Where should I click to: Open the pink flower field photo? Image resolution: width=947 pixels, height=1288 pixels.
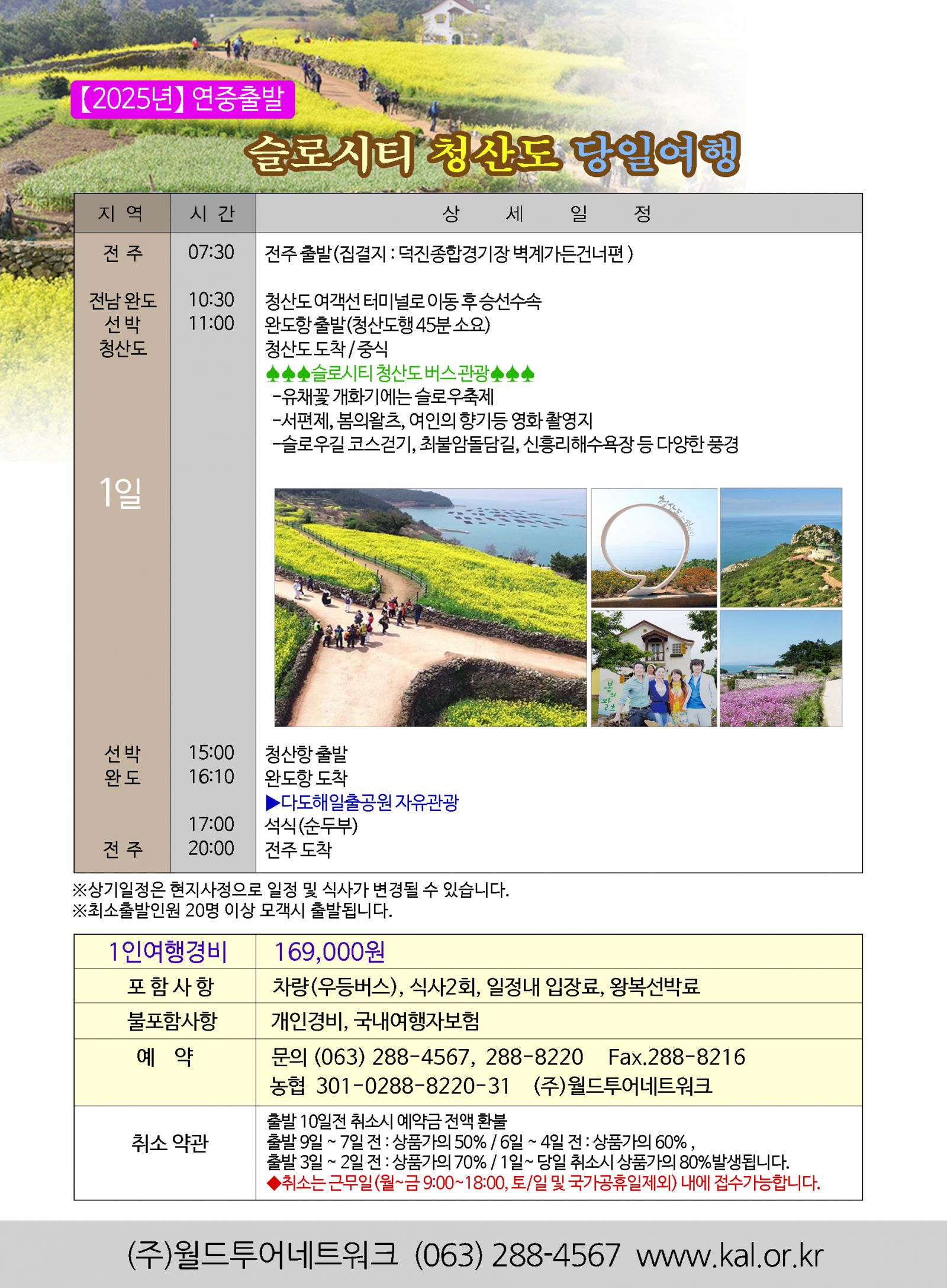click(781, 669)
